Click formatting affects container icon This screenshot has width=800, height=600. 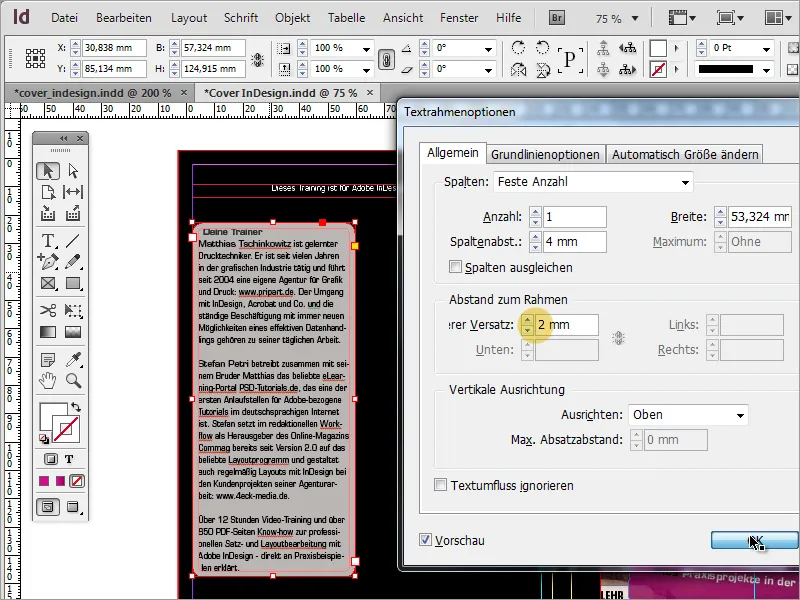pyautogui.click(x=50, y=459)
